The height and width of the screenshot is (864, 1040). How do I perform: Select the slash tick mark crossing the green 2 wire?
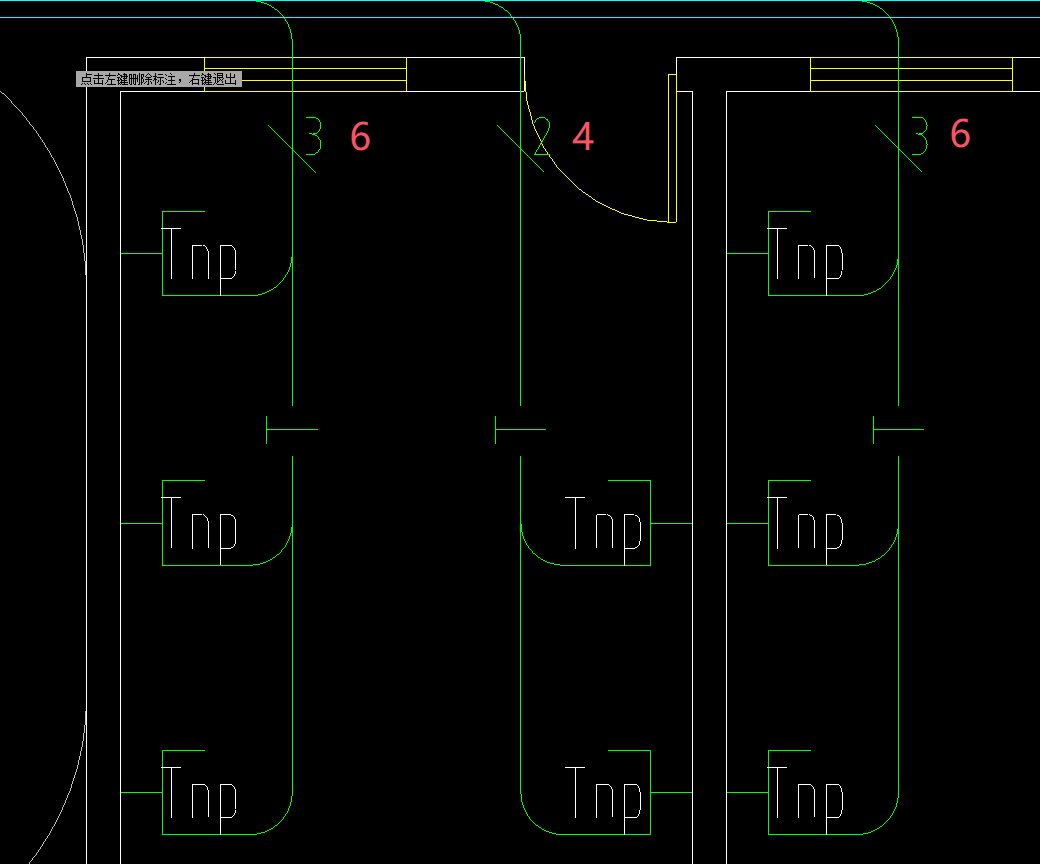(x=521, y=149)
